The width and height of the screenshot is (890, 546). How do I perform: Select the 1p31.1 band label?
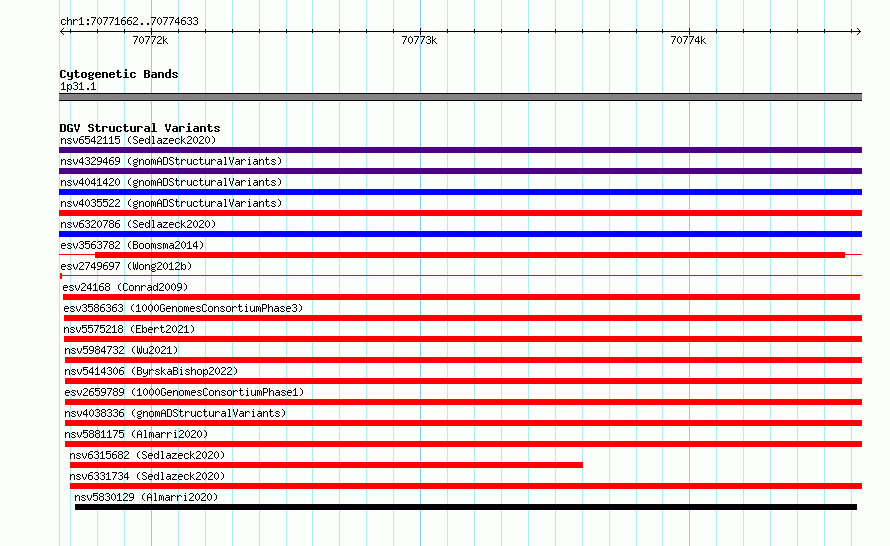(x=78, y=86)
